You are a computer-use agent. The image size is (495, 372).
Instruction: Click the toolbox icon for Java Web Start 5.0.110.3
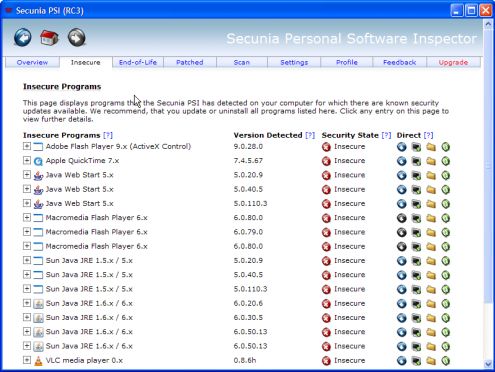[x=416, y=204]
